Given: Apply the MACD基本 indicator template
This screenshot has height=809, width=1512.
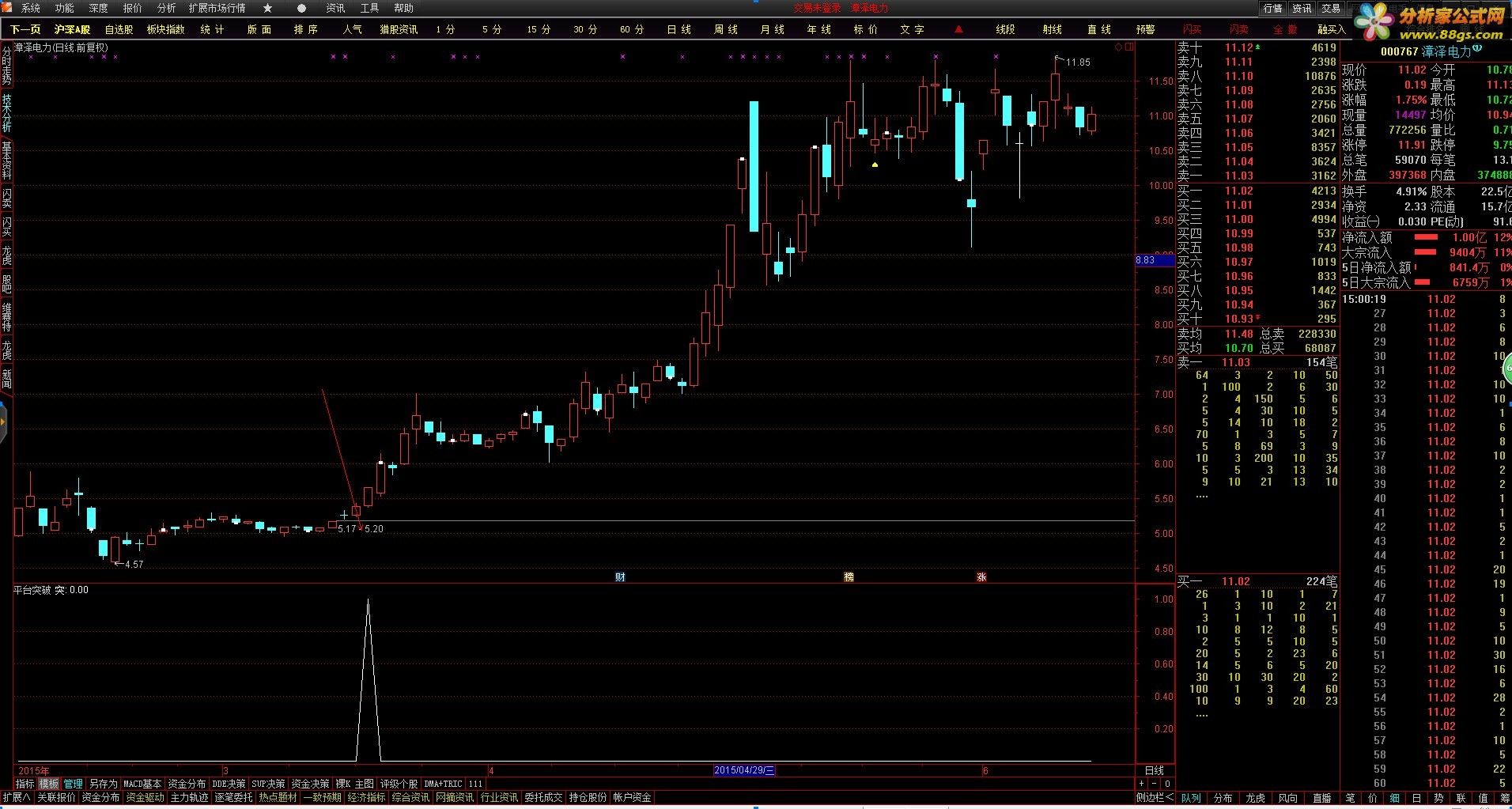Looking at the screenshot, I should [x=142, y=784].
